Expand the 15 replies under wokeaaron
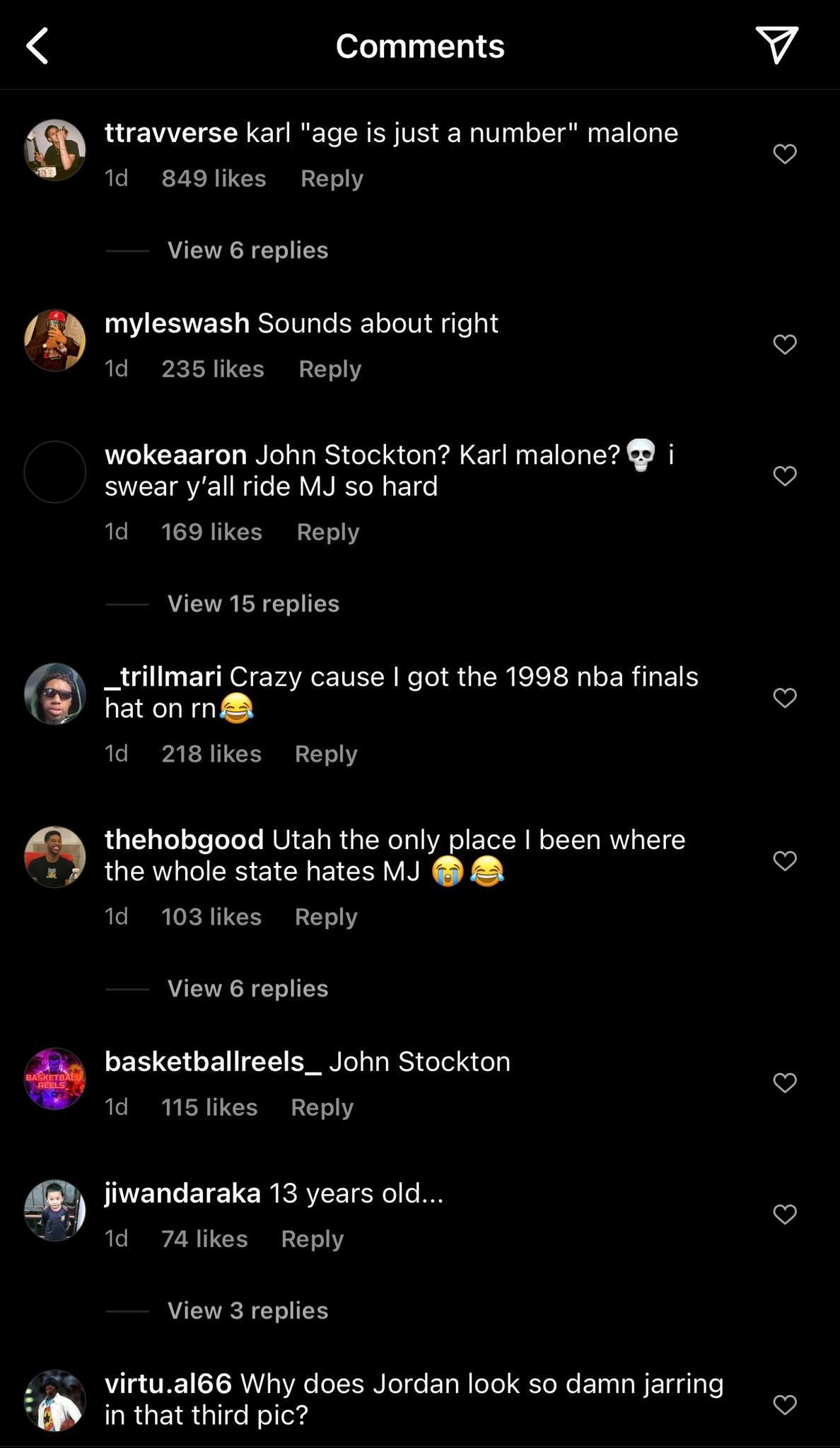This screenshot has width=840, height=1448. click(x=253, y=604)
